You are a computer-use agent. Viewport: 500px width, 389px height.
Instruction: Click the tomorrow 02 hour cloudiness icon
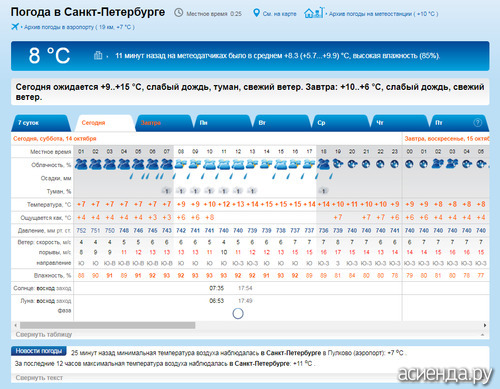438,164
